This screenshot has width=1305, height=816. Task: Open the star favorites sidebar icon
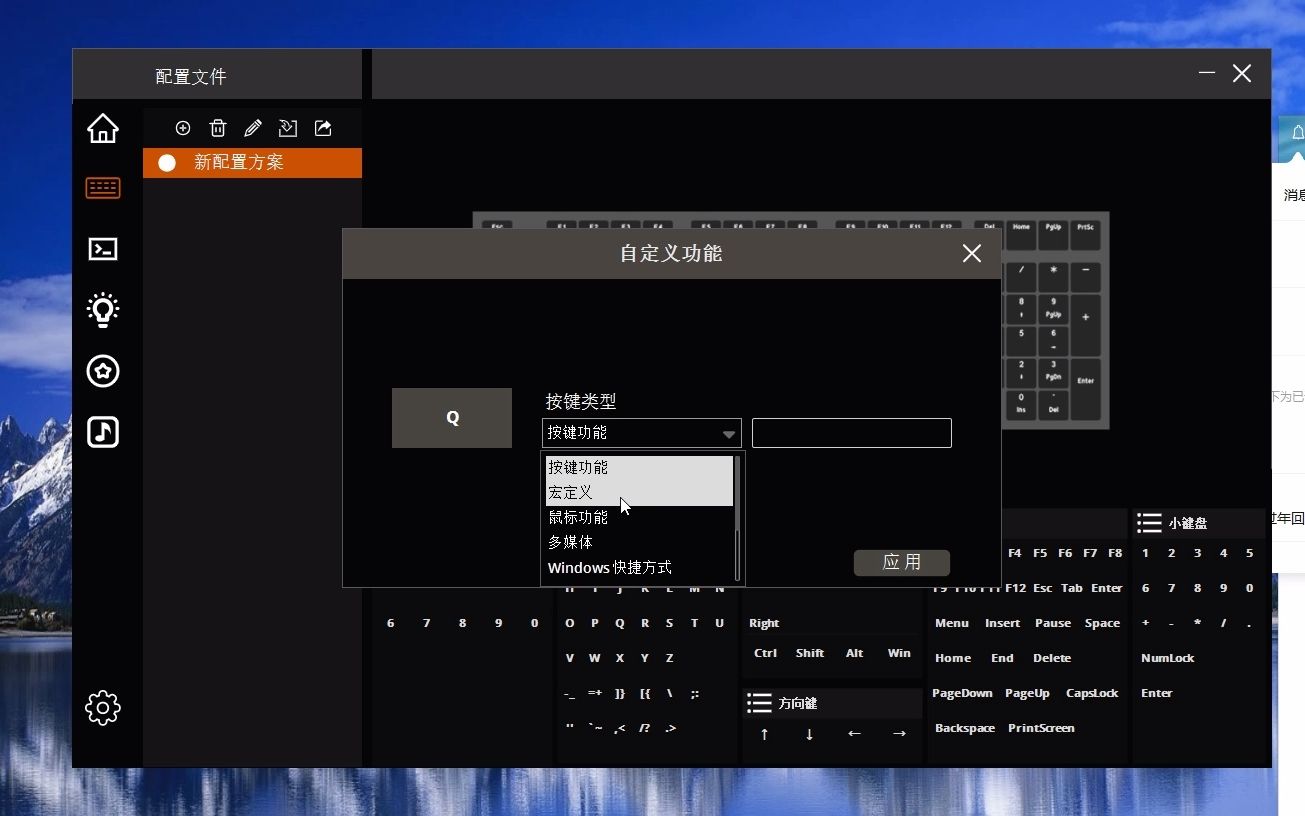click(103, 371)
